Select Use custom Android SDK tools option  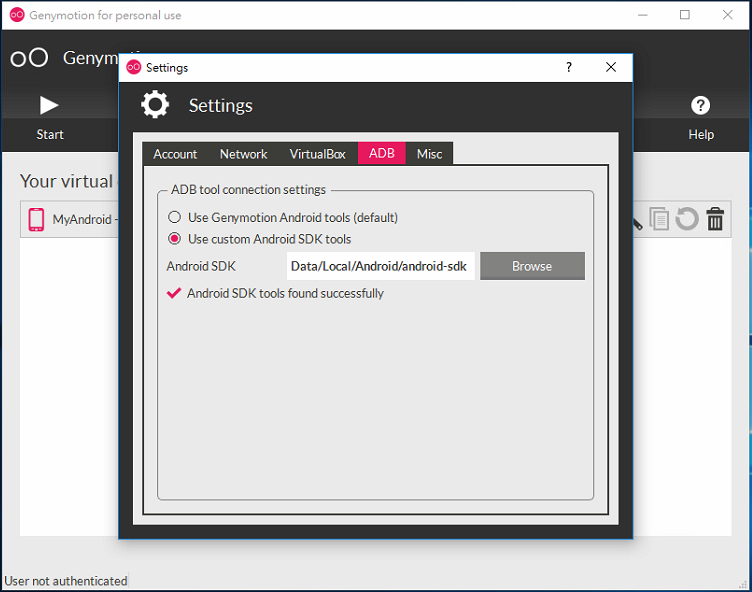[259, 239]
